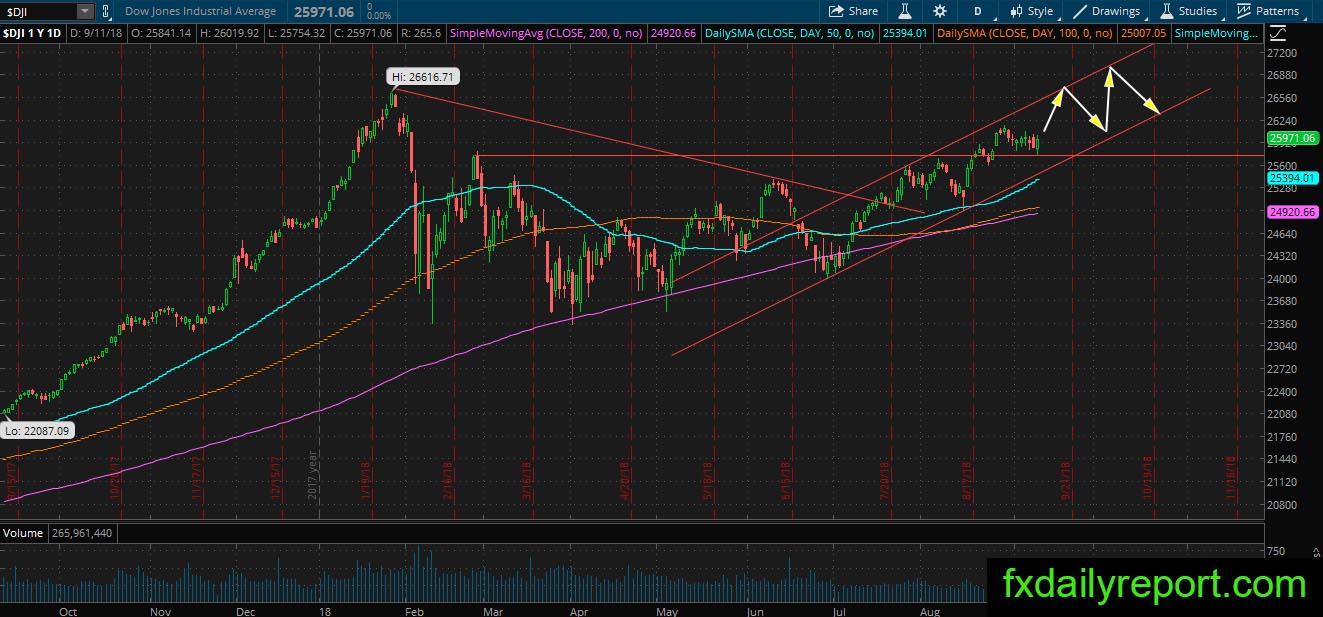
Task: Click the flask icon in the chart toolbar
Action: [x=904, y=11]
